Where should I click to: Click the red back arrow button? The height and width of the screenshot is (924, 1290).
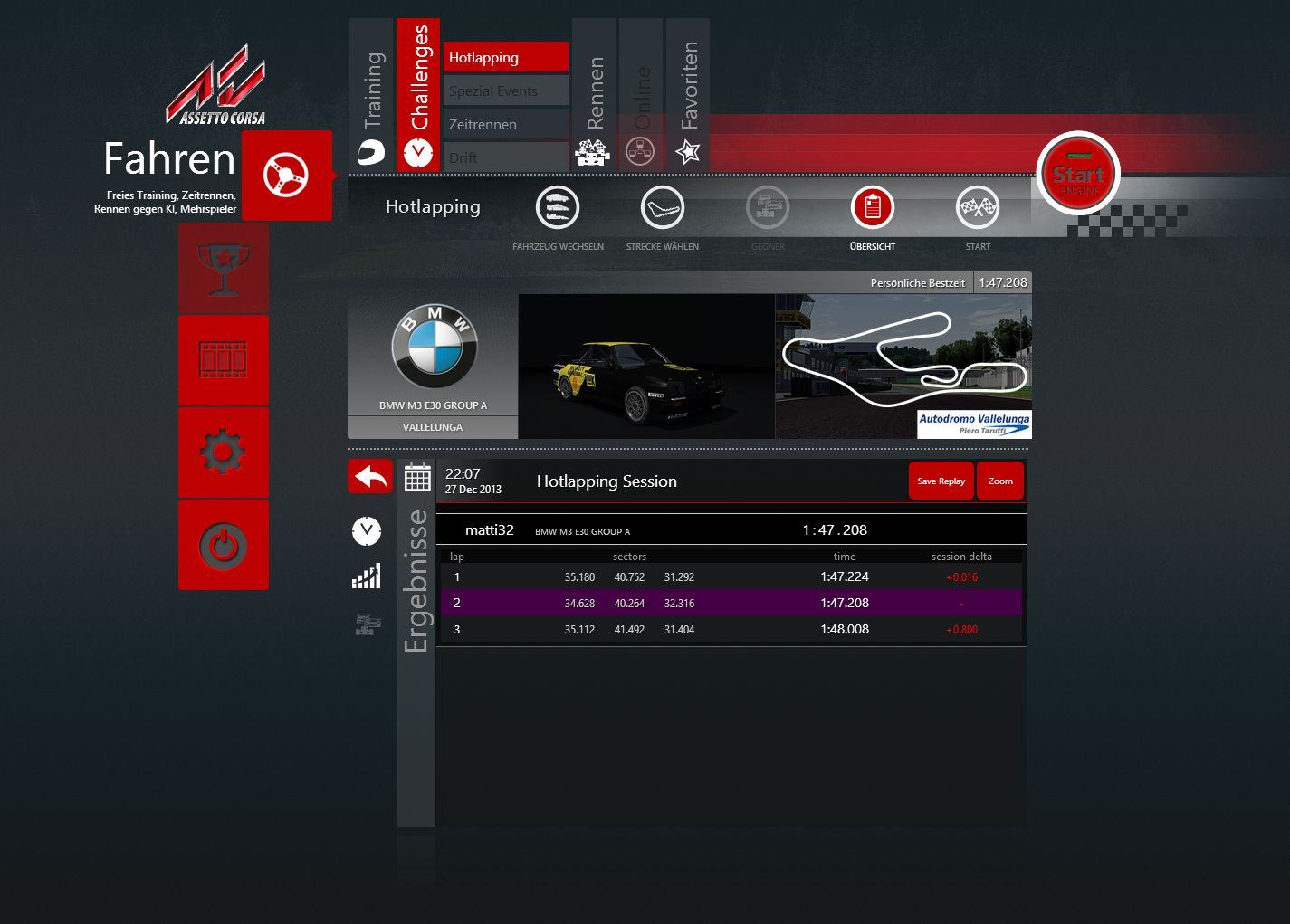(370, 476)
